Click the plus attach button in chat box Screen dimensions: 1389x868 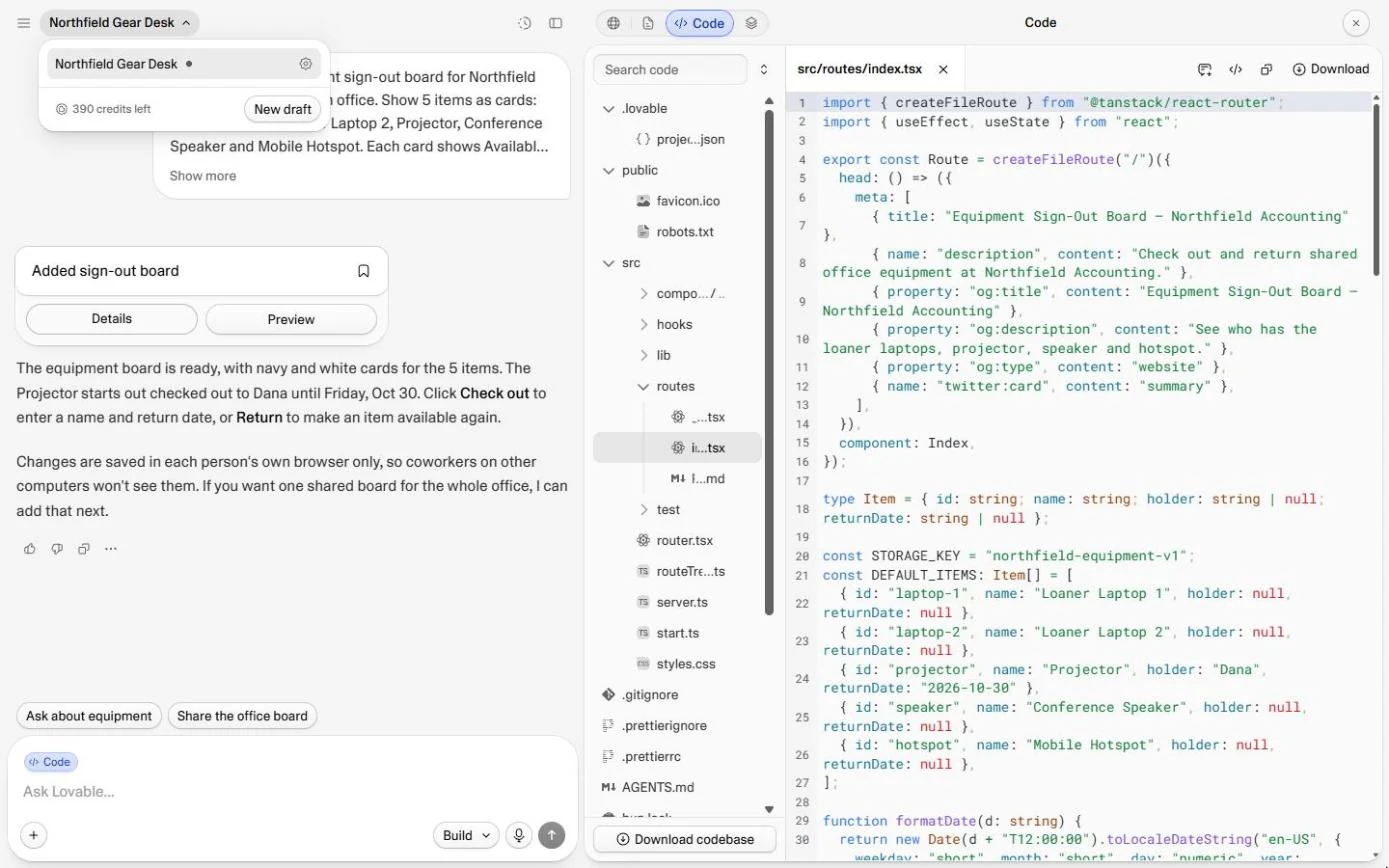tap(33, 836)
